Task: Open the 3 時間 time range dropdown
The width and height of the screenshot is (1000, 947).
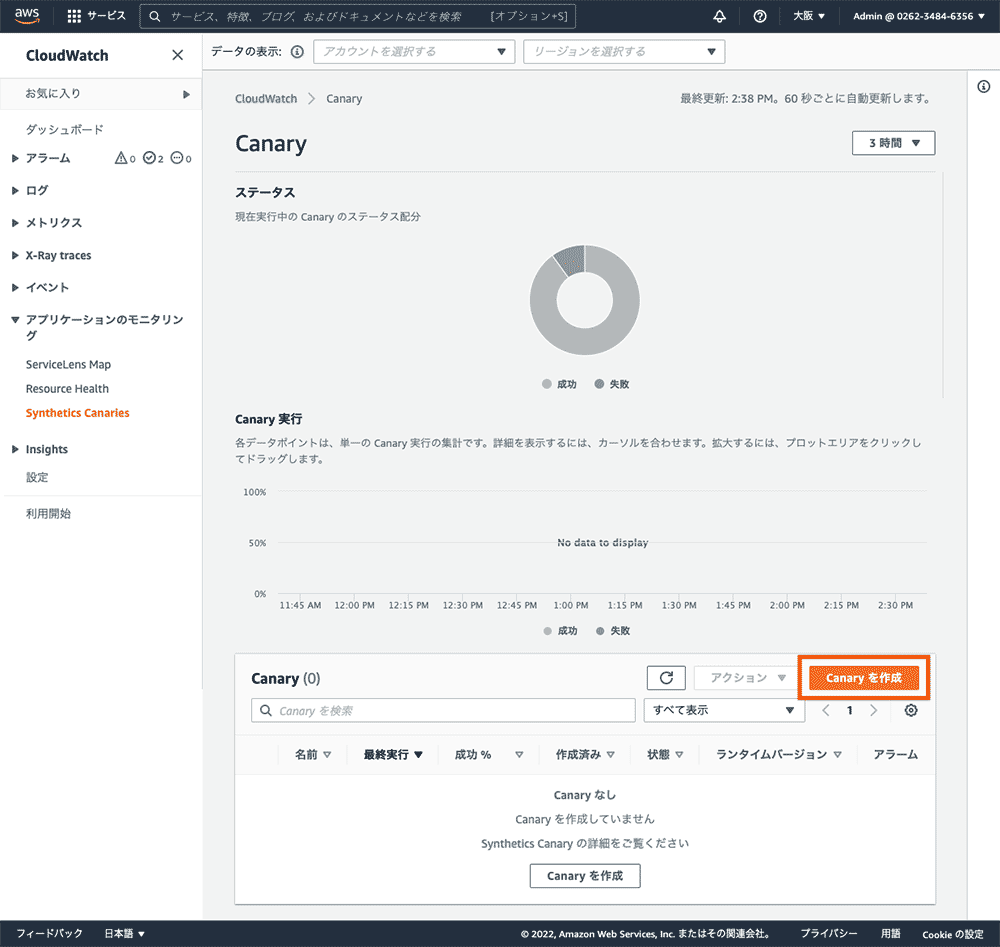Action: click(893, 143)
